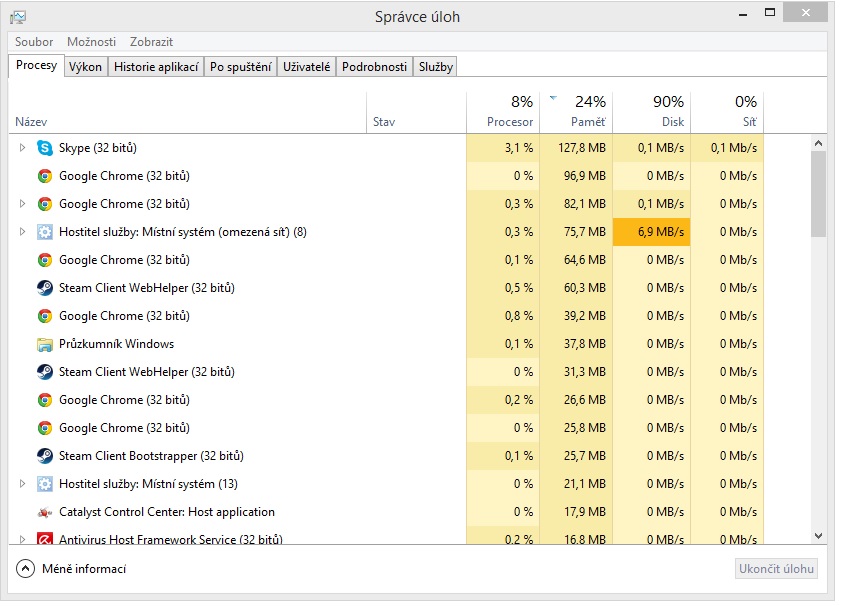
Task: Open the Podrobnosti tab
Action: pyautogui.click(x=374, y=67)
